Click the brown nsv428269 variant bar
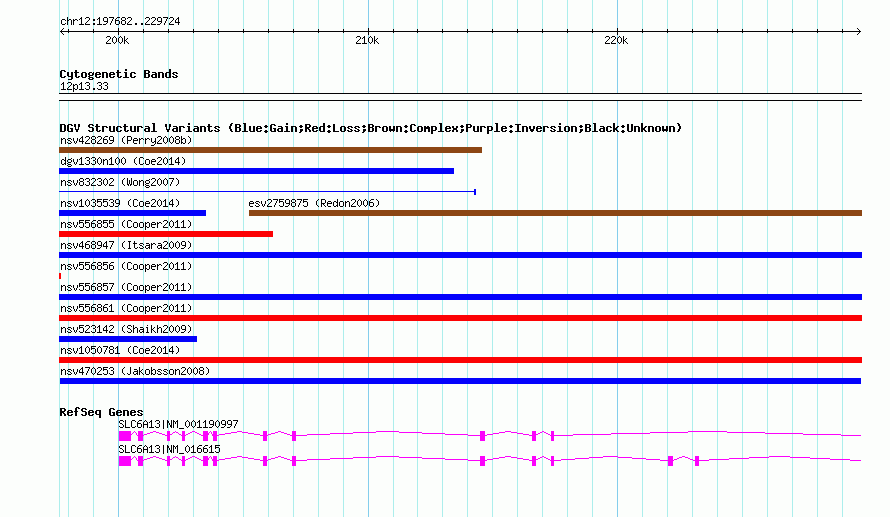The height and width of the screenshot is (517, 890). (x=270, y=150)
